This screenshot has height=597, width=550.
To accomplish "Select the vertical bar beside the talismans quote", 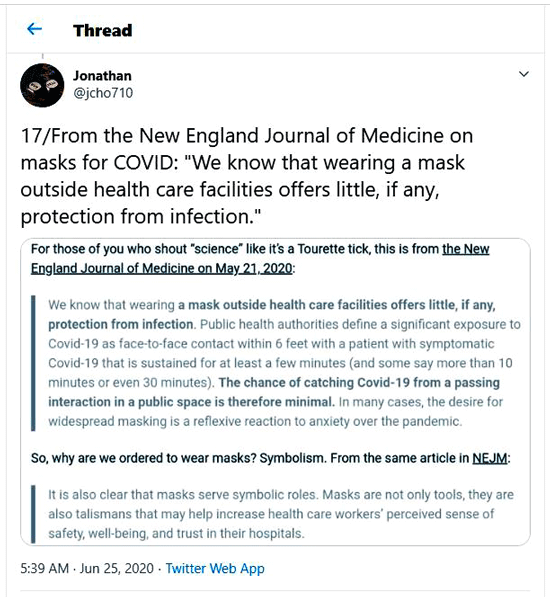I will 33,514.
